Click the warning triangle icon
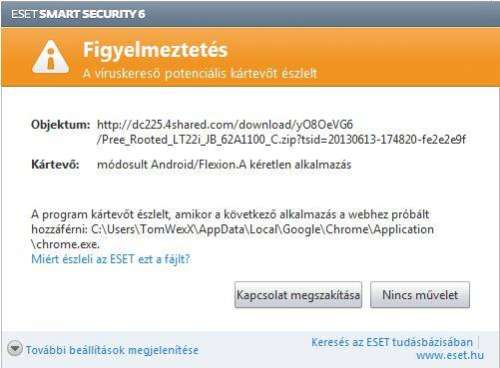Viewport: 500px width, 368px height. [x=51, y=58]
